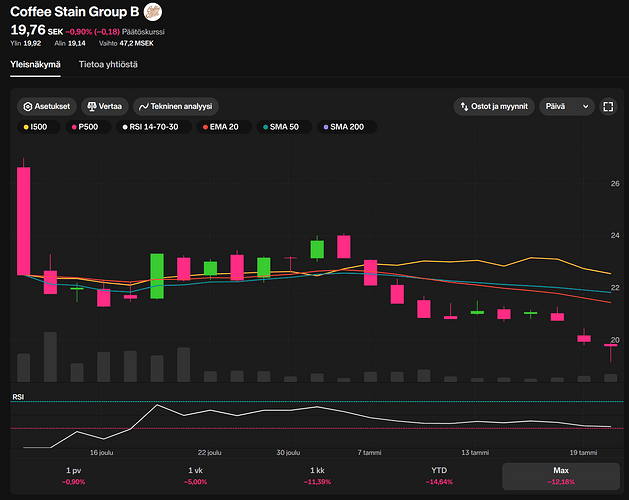This screenshot has height=500, width=629.
Task: Select the YTD time range
Action: [x=438, y=475]
